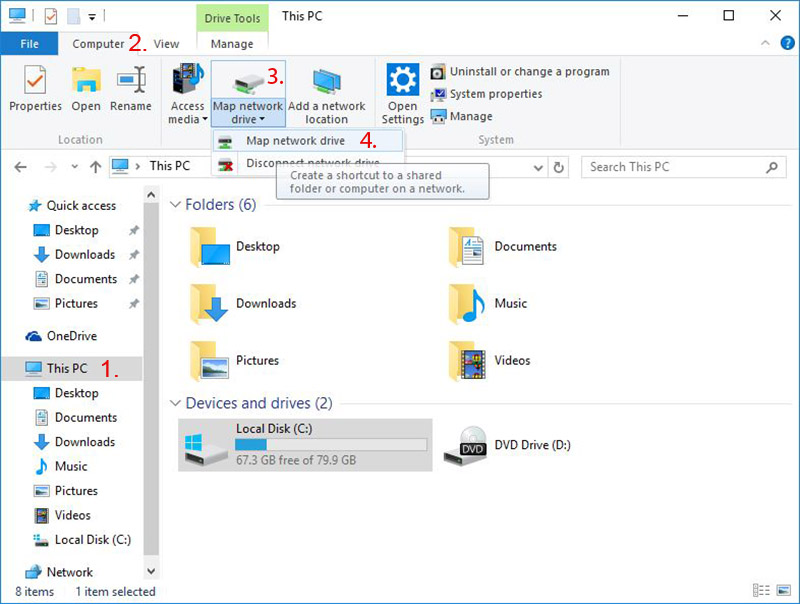800x604 pixels.
Task: Open Customize Quick Access Toolbar dropdown
Action: pyautogui.click(x=92, y=17)
